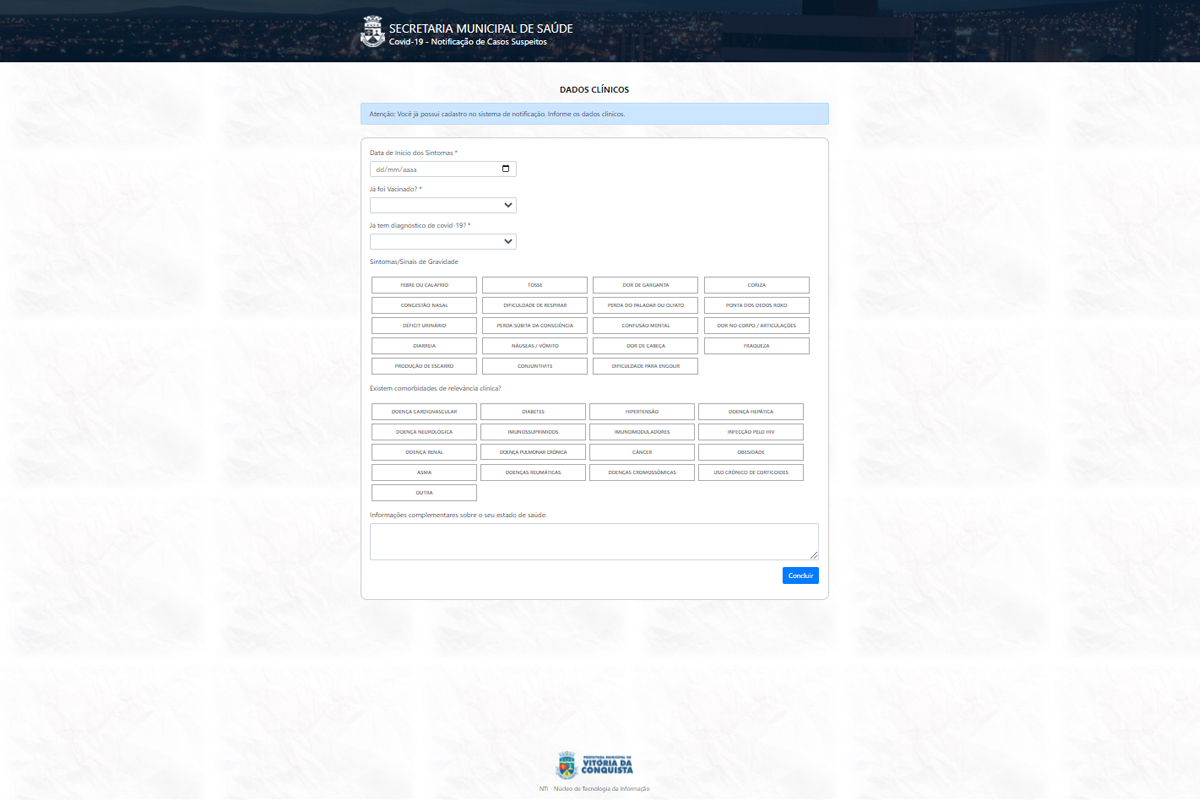Open the calendar picker icon in date field

(x=506, y=169)
